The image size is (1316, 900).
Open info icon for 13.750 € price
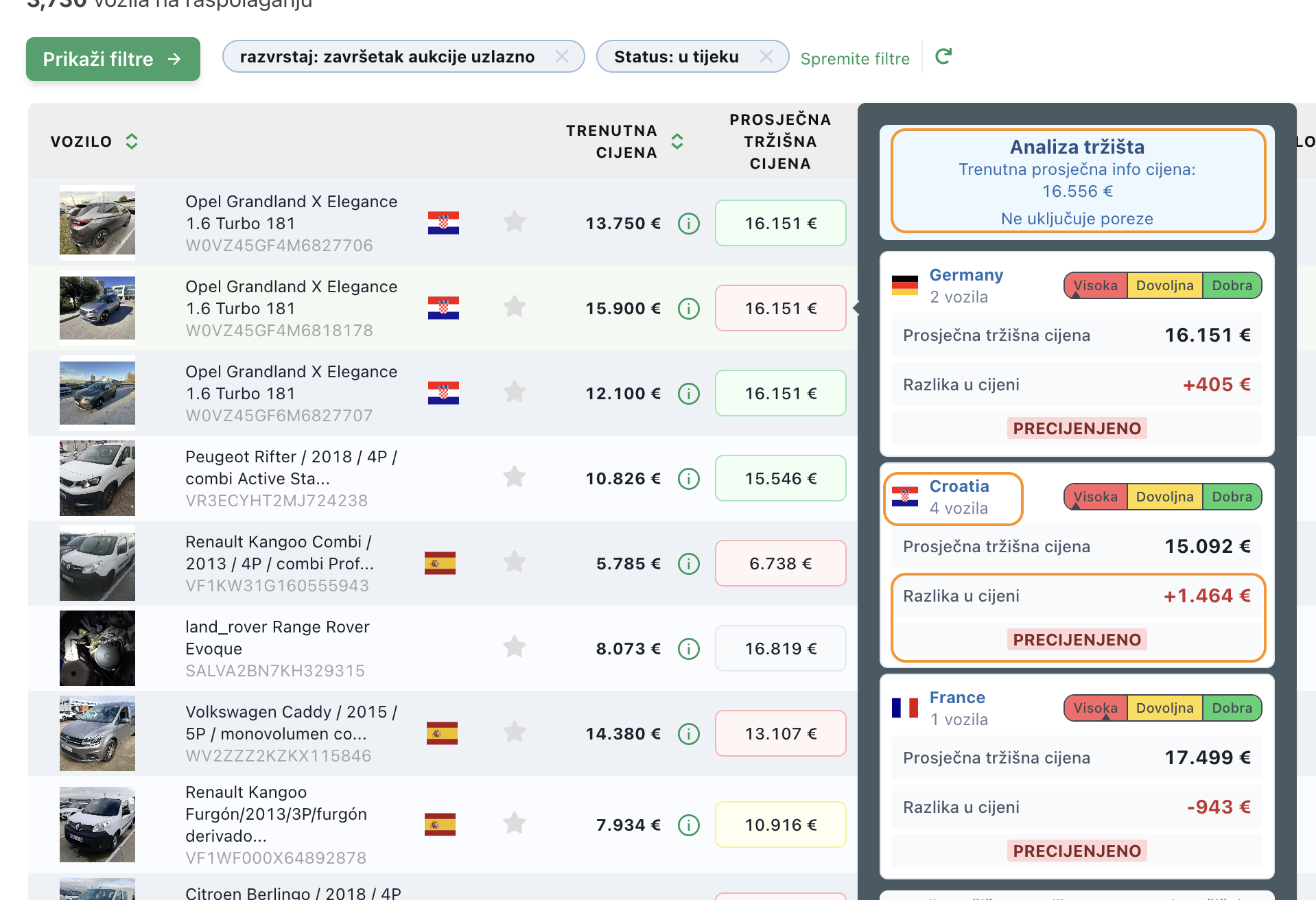coord(688,224)
